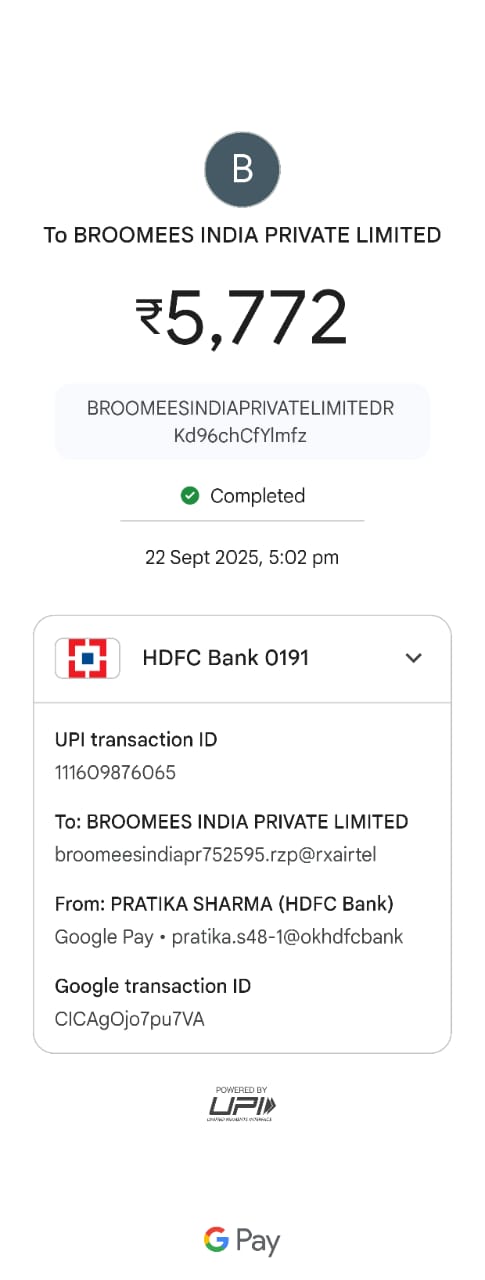
Task: Click the pratika.s48-1@okhdfcbank UPI address
Action: click(x=288, y=937)
